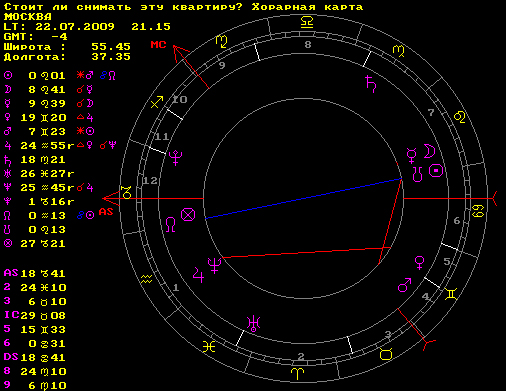Click the red MC label

(158, 44)
